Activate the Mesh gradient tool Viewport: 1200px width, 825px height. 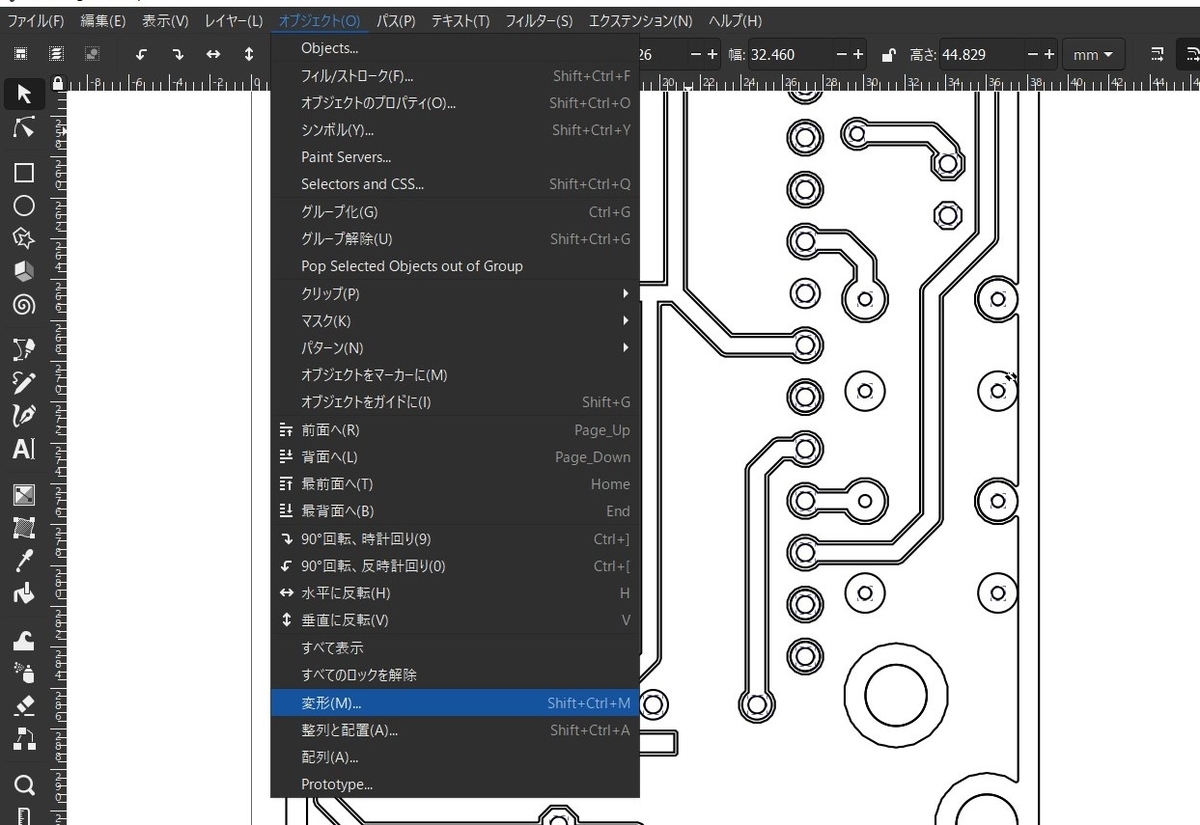(x=24, y=528)
